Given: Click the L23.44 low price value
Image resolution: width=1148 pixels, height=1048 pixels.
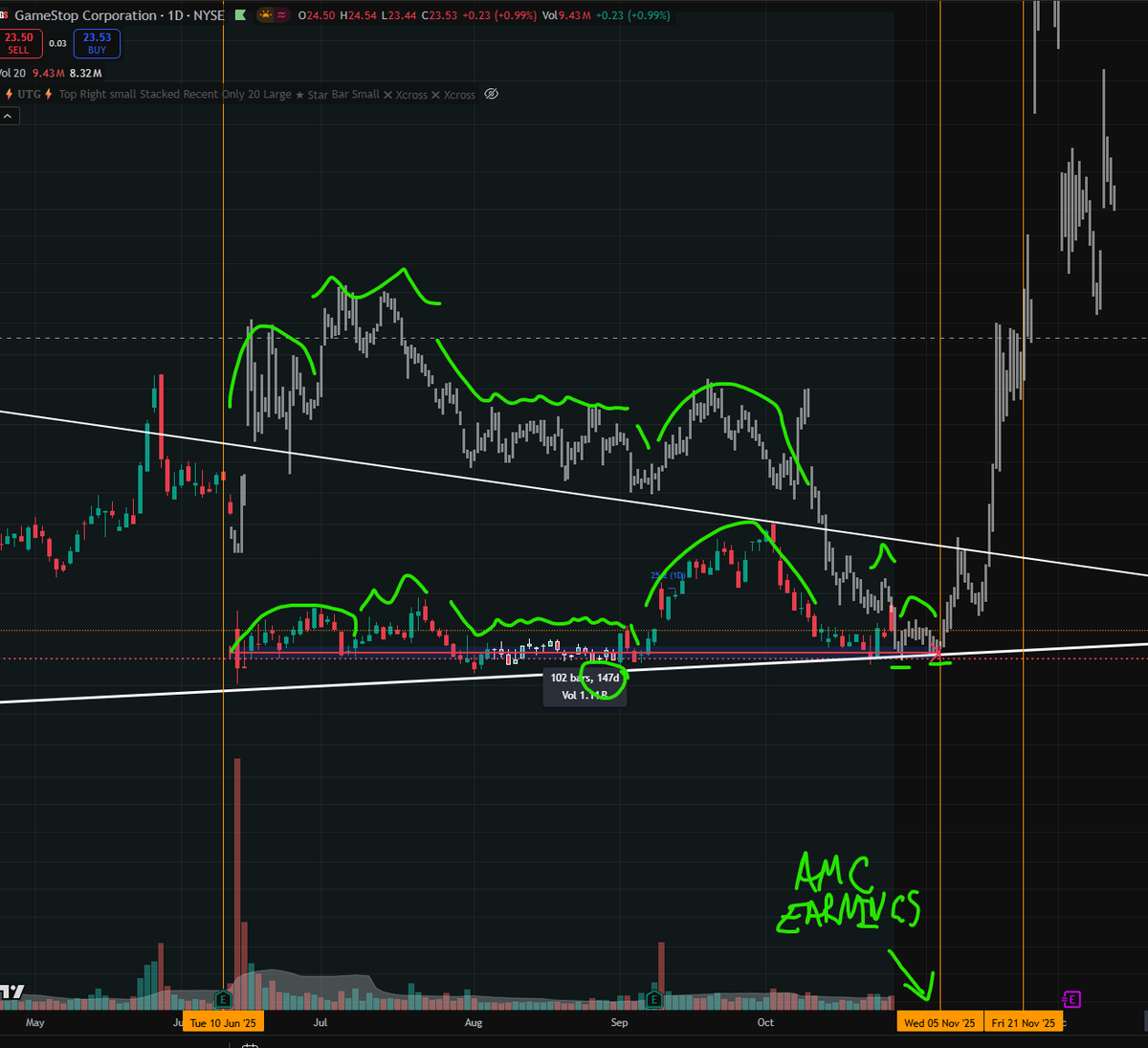Looking at the screenshot, I should coord(397,15).
